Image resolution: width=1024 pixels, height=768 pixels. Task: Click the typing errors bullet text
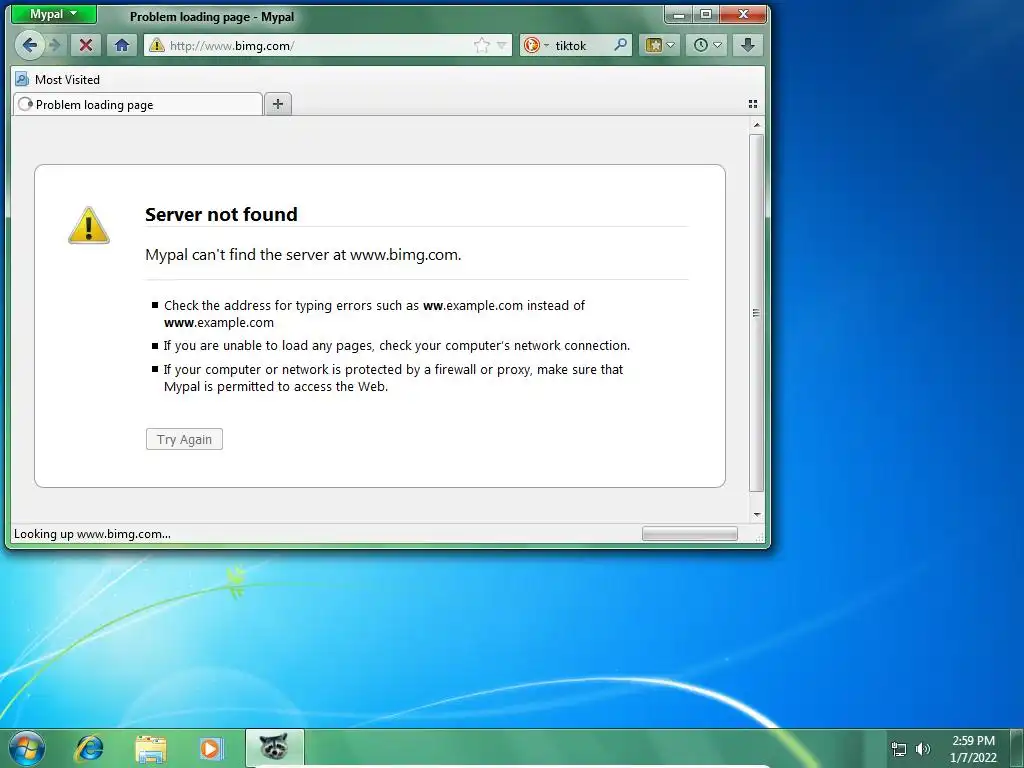[374, 314]
